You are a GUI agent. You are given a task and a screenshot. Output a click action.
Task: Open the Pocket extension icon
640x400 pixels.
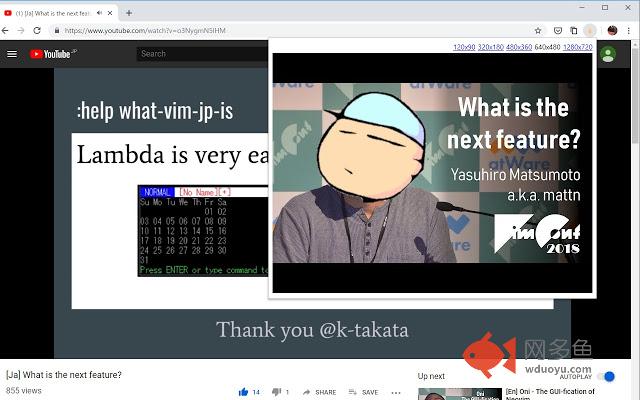[558, 31]
